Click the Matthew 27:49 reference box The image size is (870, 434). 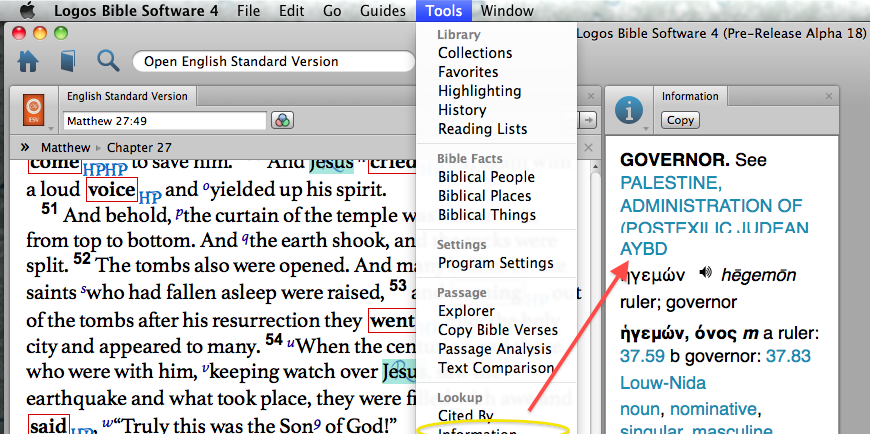pos(165,120)
